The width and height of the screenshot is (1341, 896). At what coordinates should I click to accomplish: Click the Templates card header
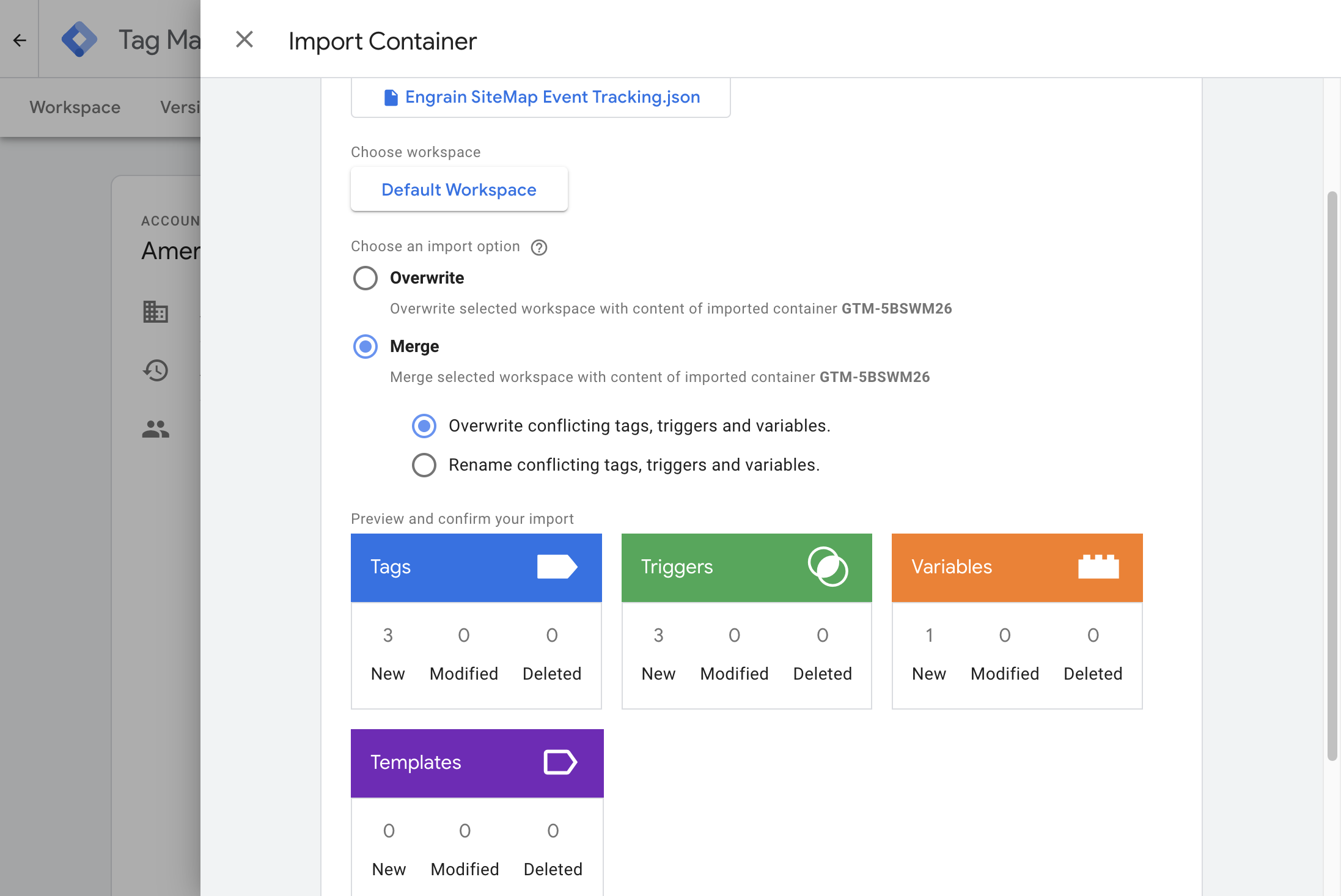click(x=477, y=763)
